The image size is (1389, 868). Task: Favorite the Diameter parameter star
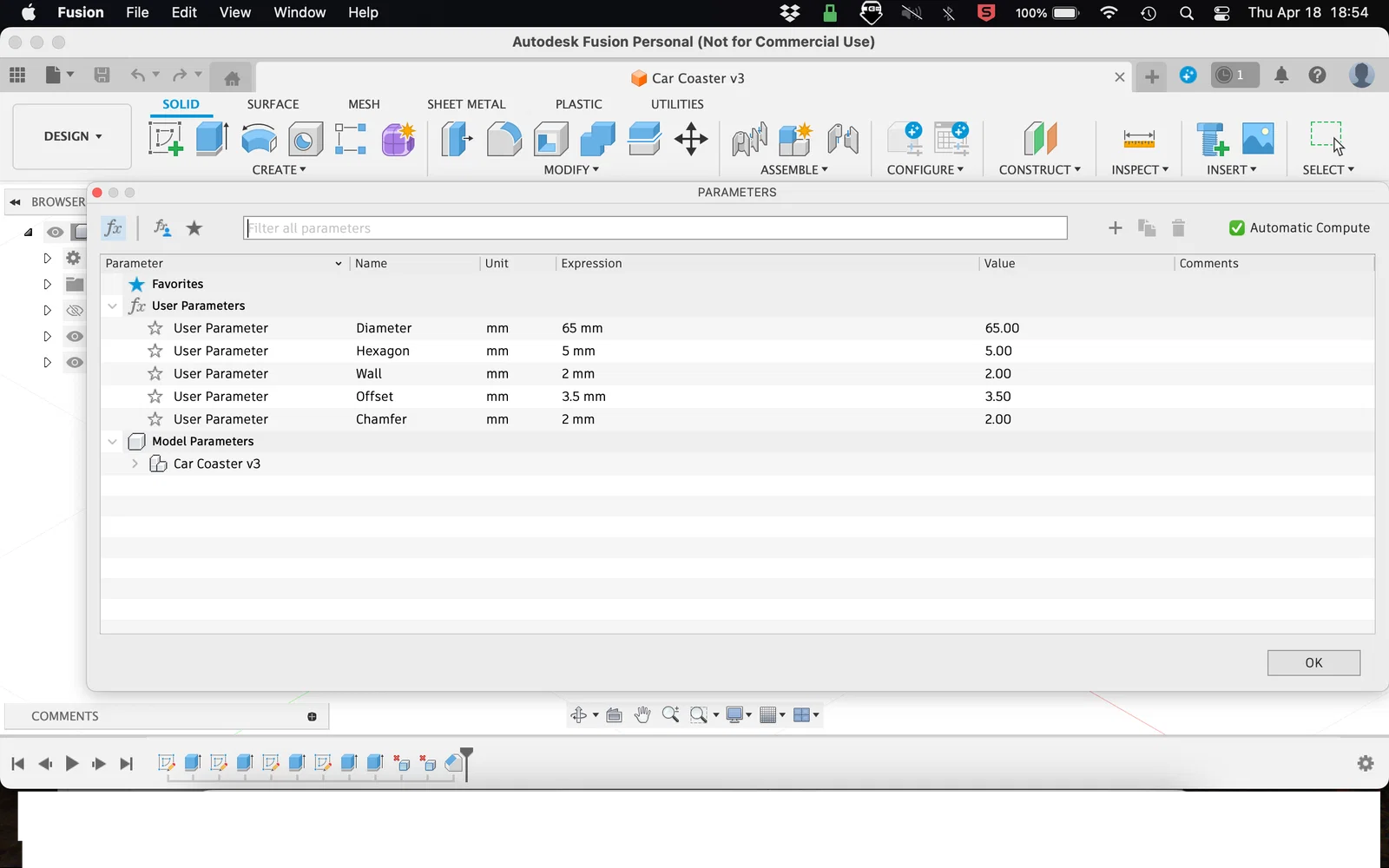coord(155,328)
